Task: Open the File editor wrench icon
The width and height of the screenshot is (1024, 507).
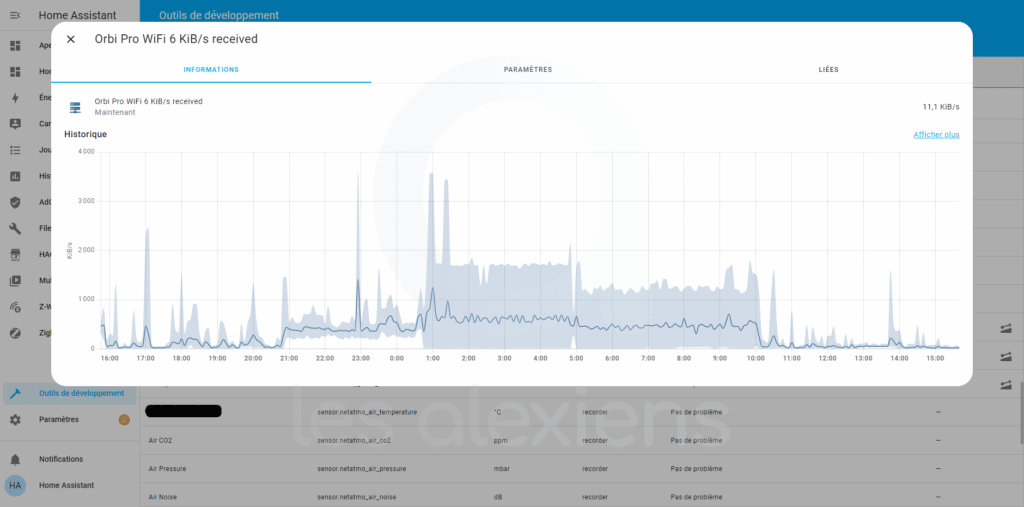Action: [x=16, y=228]
